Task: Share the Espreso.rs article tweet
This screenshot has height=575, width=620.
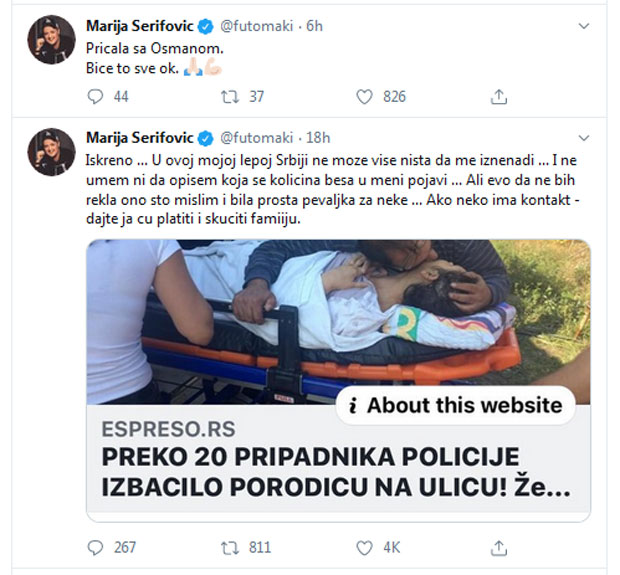Action: tap(499, 547)
